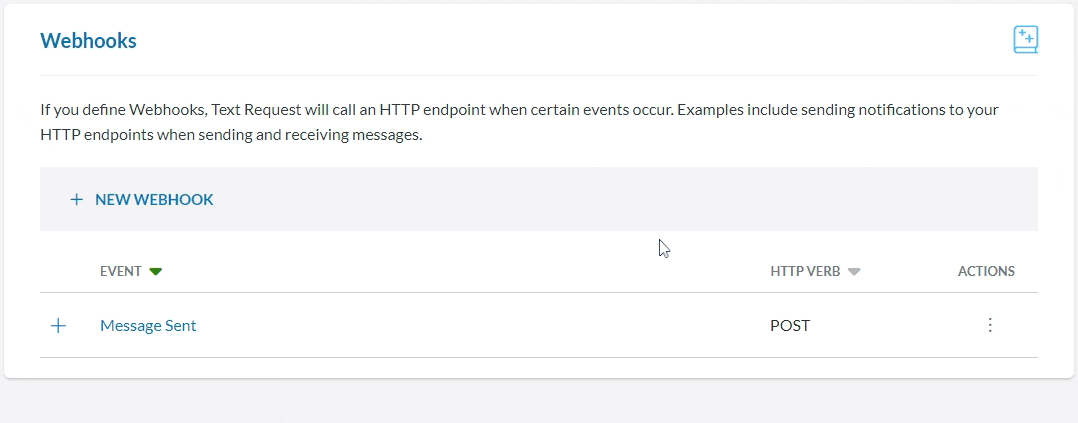
Task: Click the ACTIONS column header
Action: (986, 271)
